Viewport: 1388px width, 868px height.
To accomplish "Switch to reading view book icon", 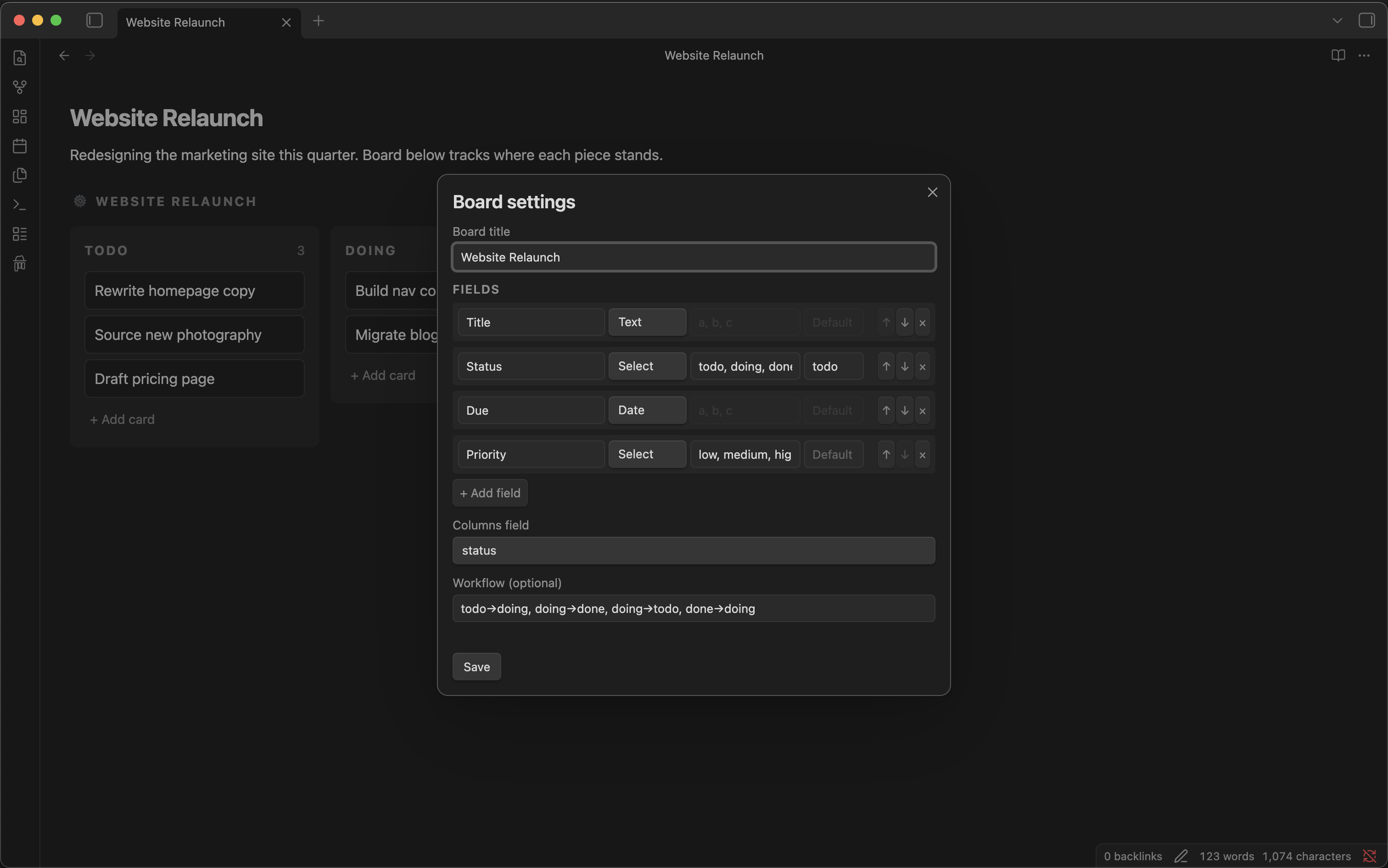I will tap(1338, 56).
